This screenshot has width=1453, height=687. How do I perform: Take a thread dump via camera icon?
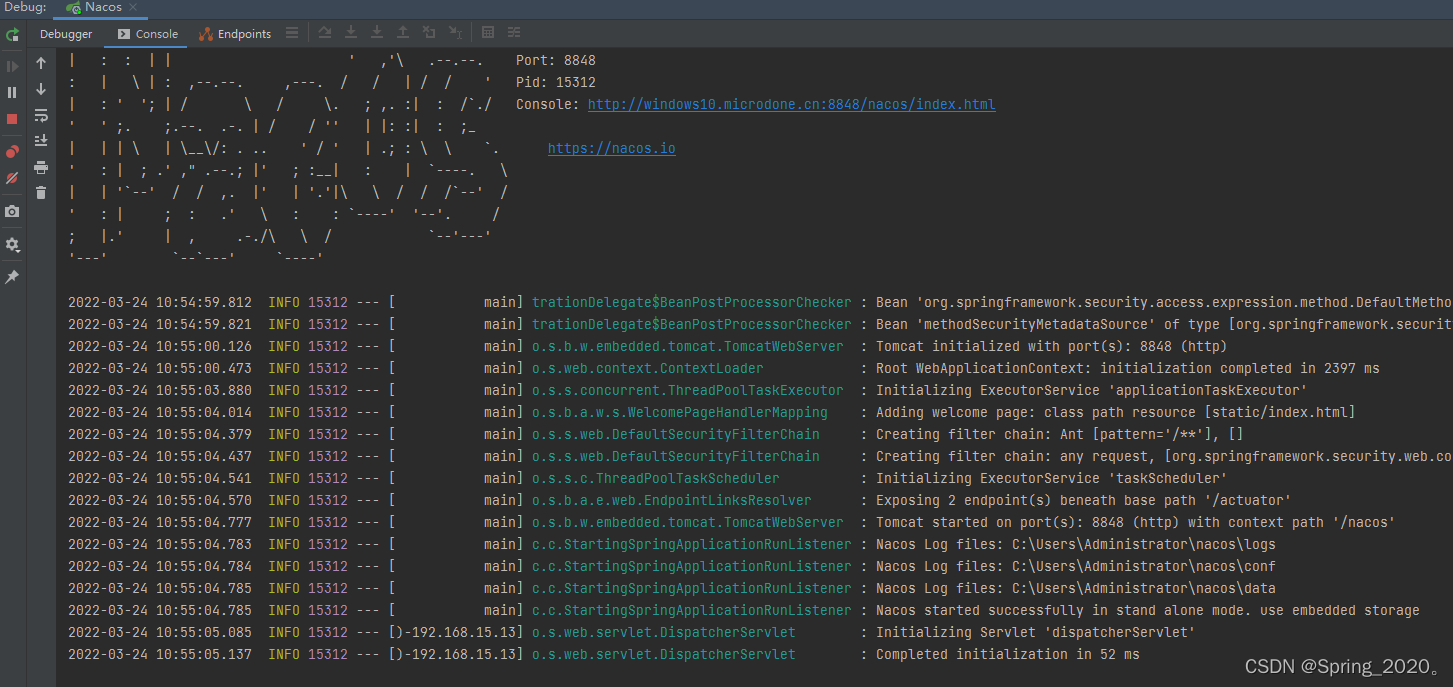tap(13, 211)
